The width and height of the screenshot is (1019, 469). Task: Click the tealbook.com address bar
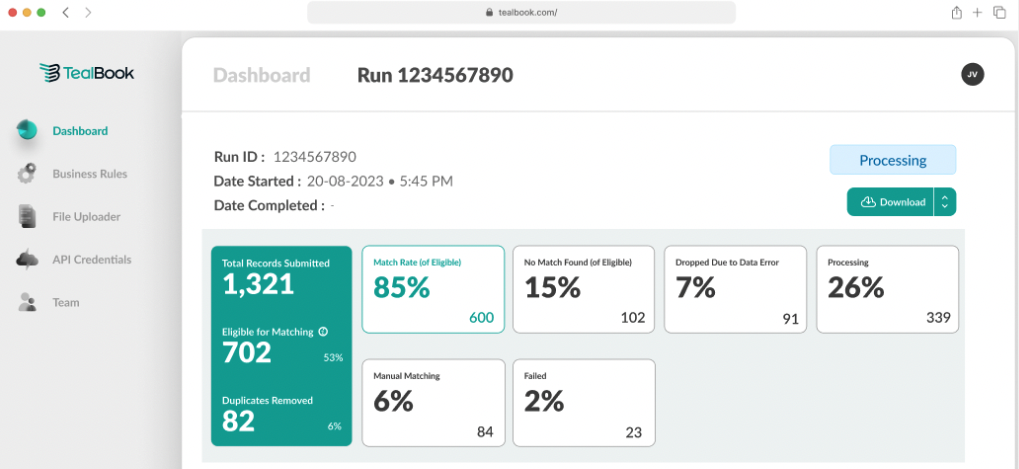point(521,12)
